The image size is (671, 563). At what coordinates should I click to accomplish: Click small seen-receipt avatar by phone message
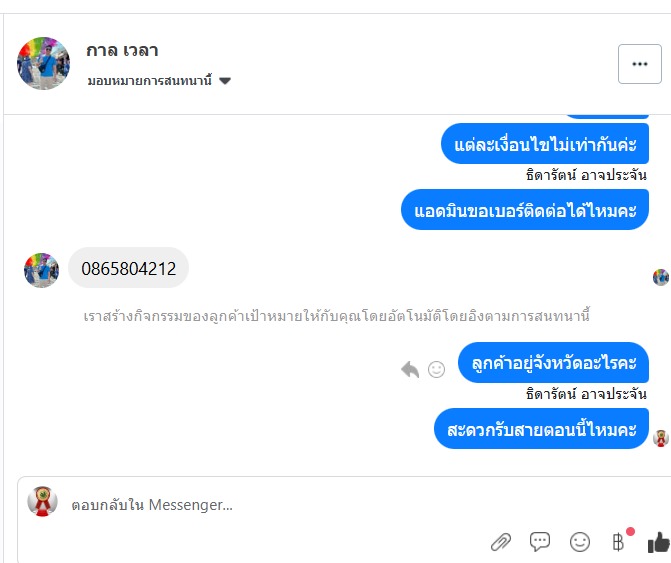(x=660, y=277)
